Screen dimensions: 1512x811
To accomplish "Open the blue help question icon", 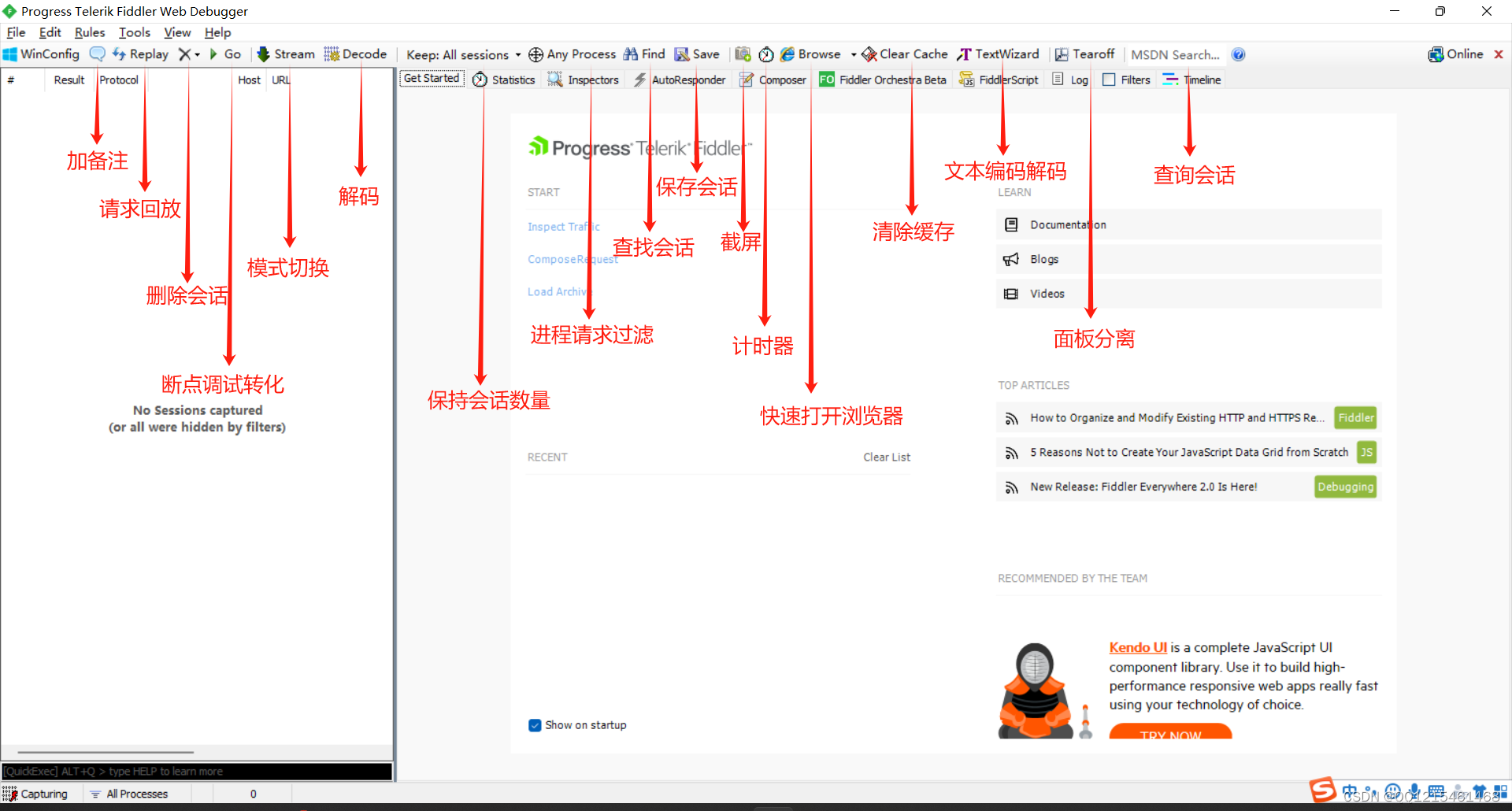I will (1238, 54).
